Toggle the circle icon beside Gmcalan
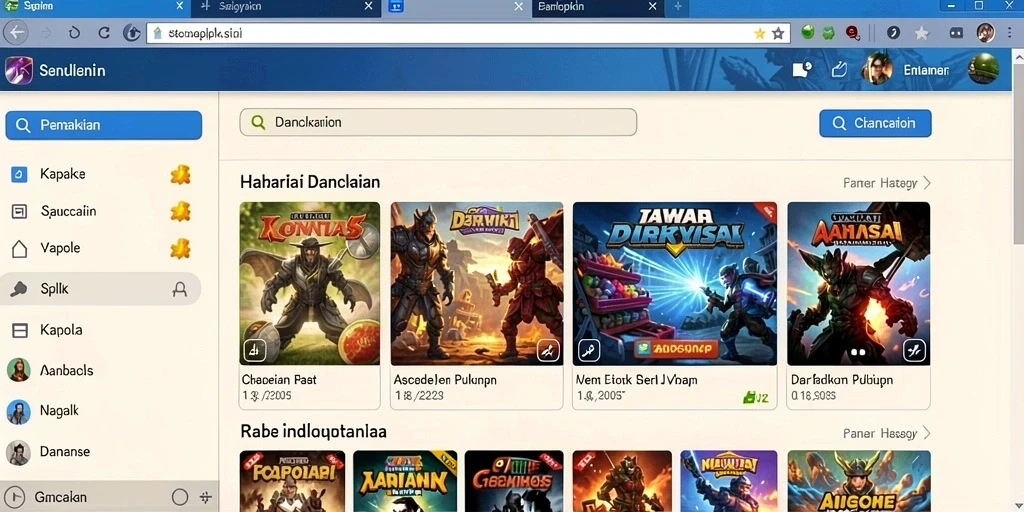The height and width of the screenshot is (512, 1024). point(180,497)
